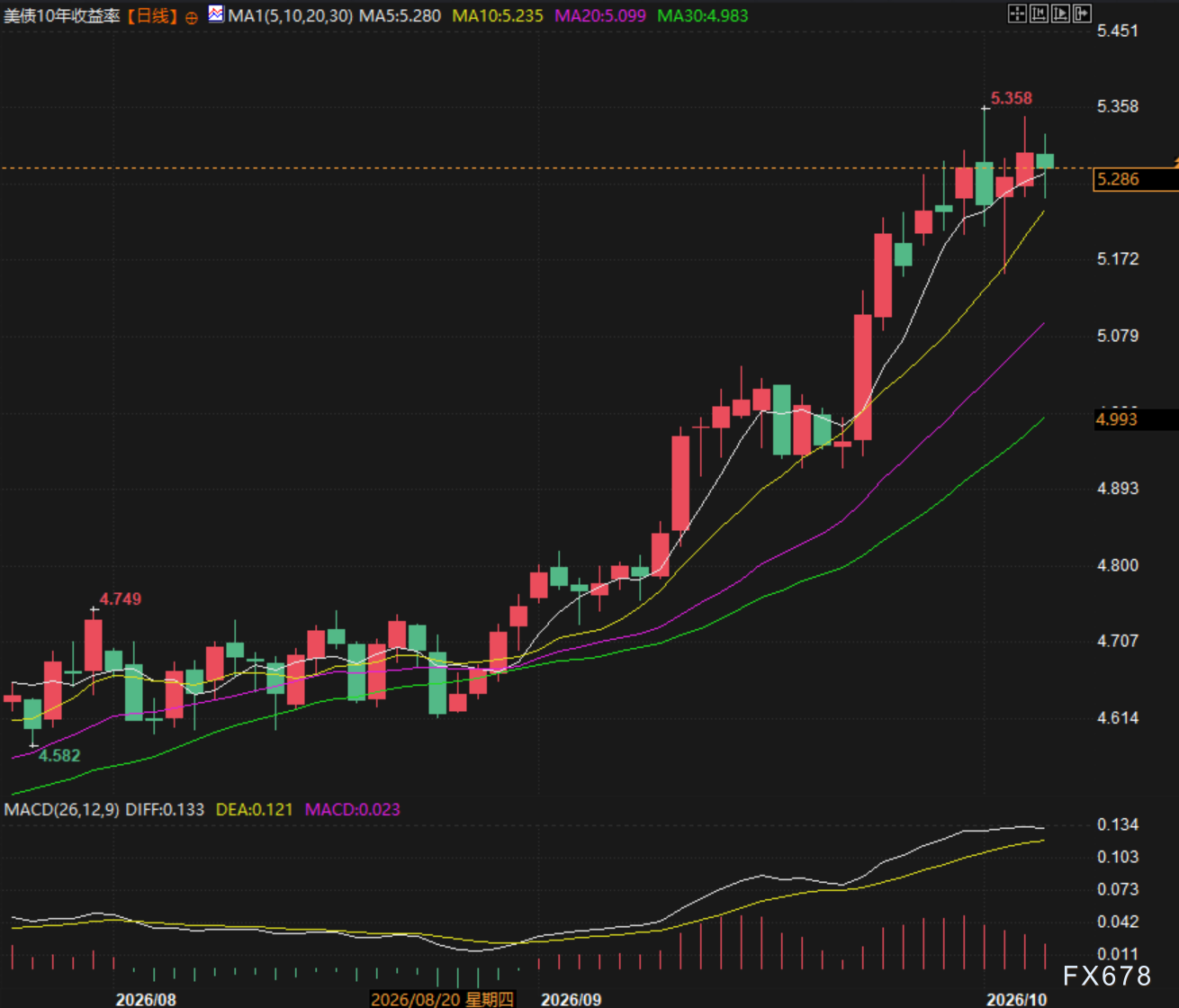Click the shrink-axis chart icon
Viewport: 1179px width, 1008px height.
pyautogui.click(x=1039, y=13)
